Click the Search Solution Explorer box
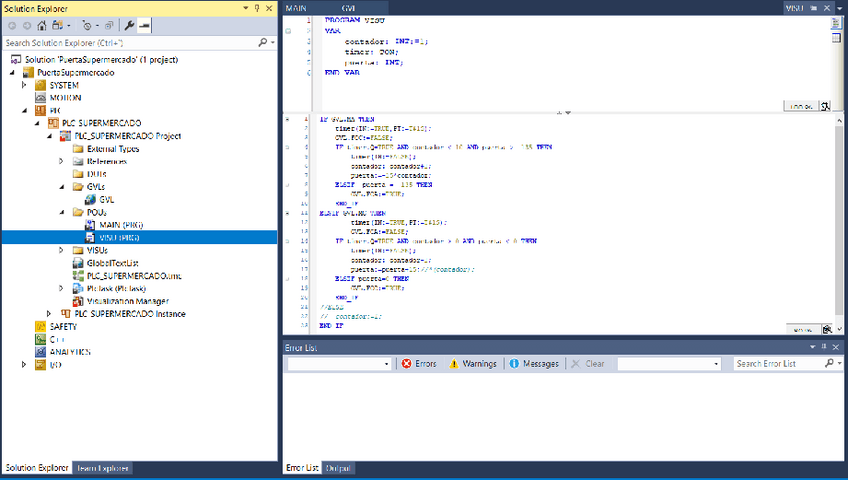The image size is (848, 480). [x=130, y=43]
